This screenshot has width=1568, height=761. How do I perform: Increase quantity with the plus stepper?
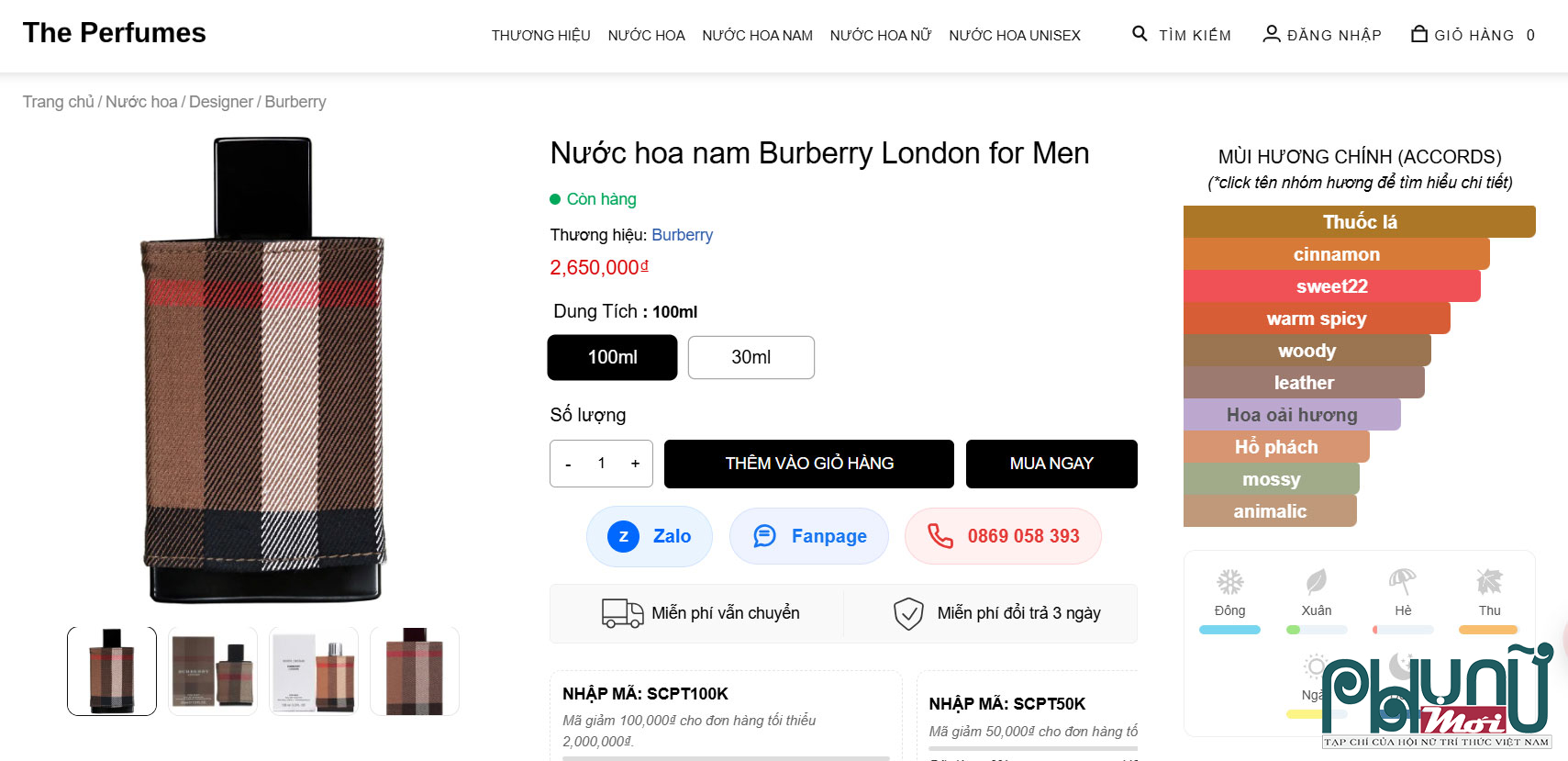coord(634,464)
